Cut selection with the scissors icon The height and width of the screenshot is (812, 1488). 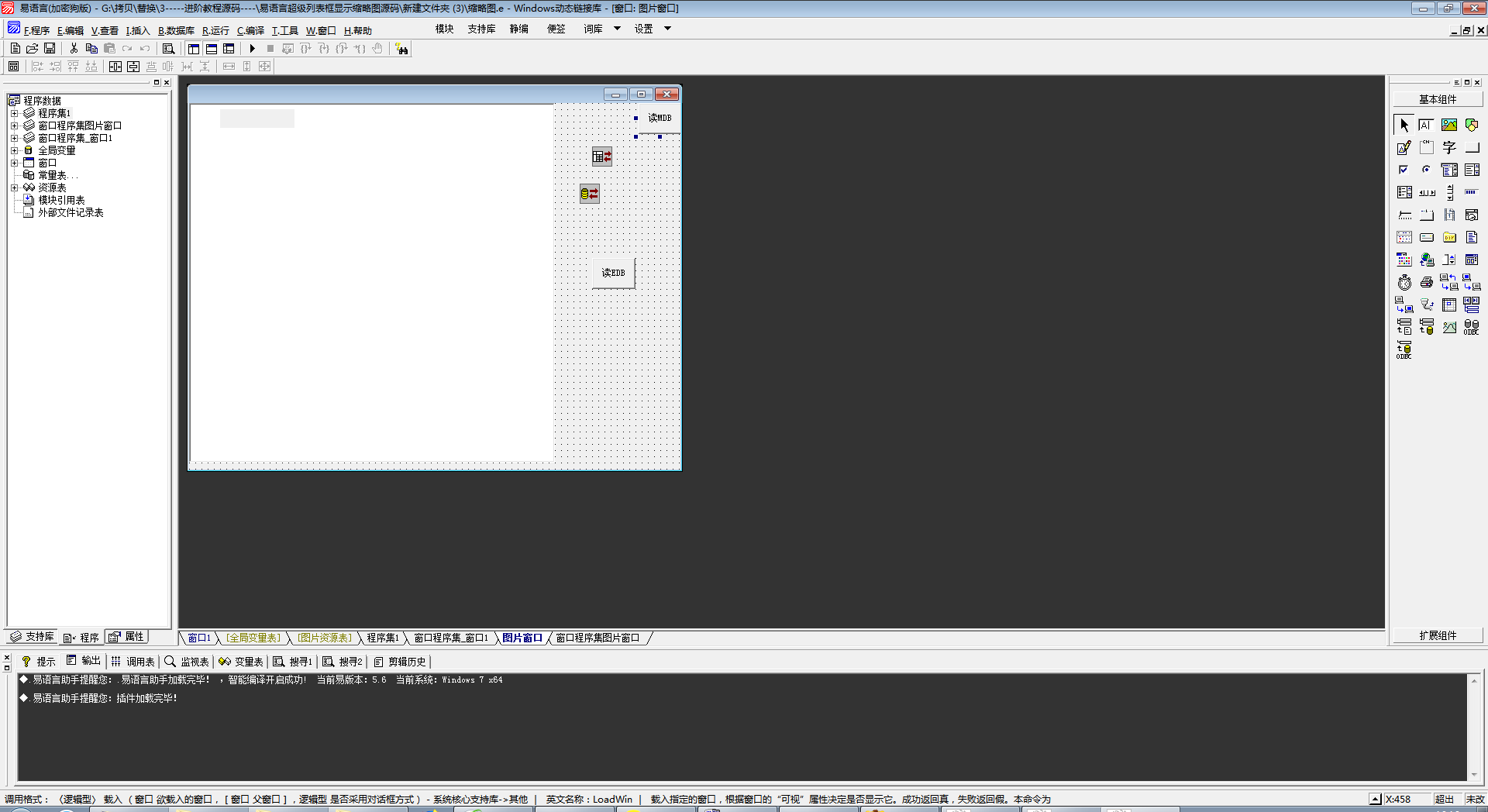click(x=74, y=49)
